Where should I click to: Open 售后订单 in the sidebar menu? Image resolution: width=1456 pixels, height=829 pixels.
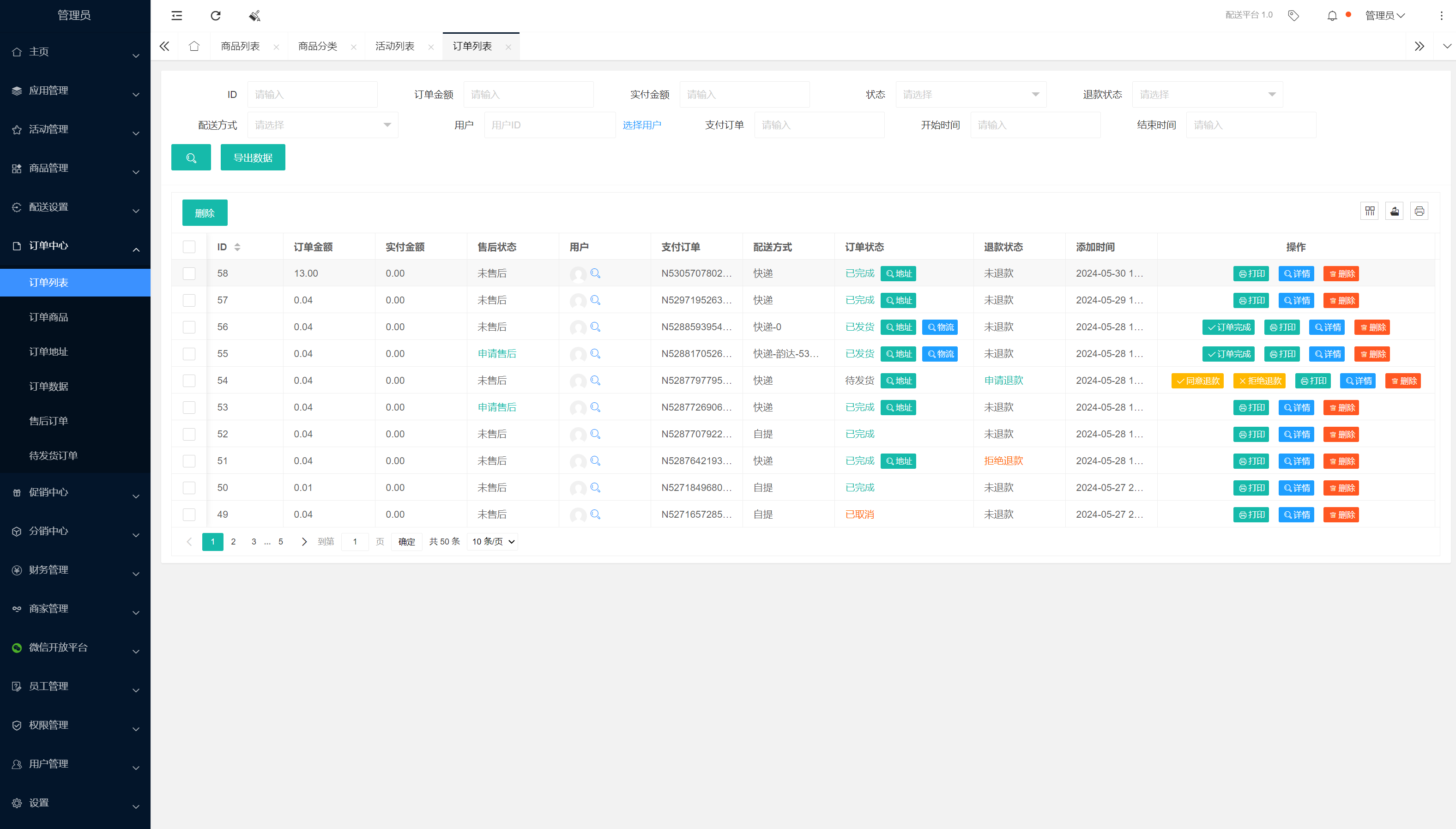pyautogui.click(x=48, y=421)
